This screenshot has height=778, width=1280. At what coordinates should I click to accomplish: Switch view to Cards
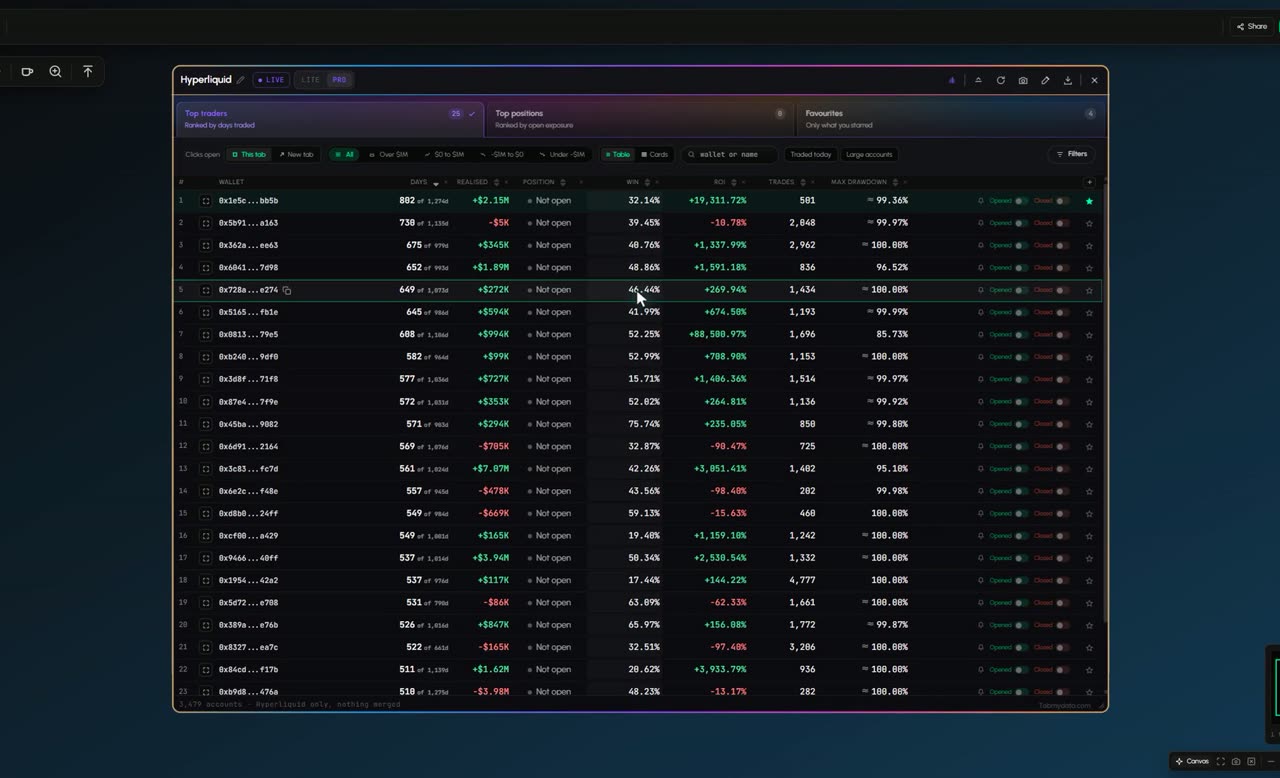[x=654, y=155]
